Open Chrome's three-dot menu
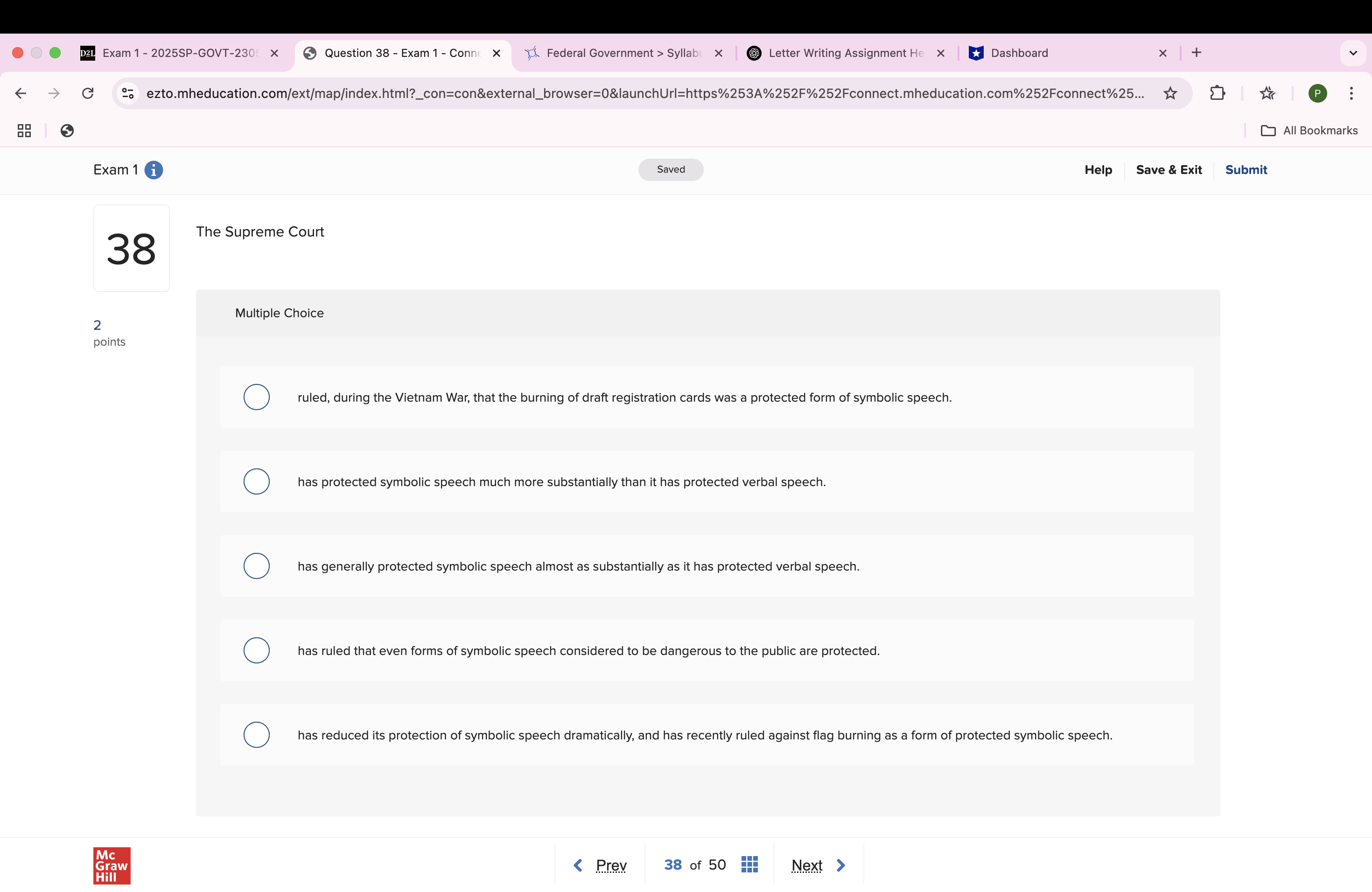The width and height of the screenshot is (1372, 892). 1351,93
